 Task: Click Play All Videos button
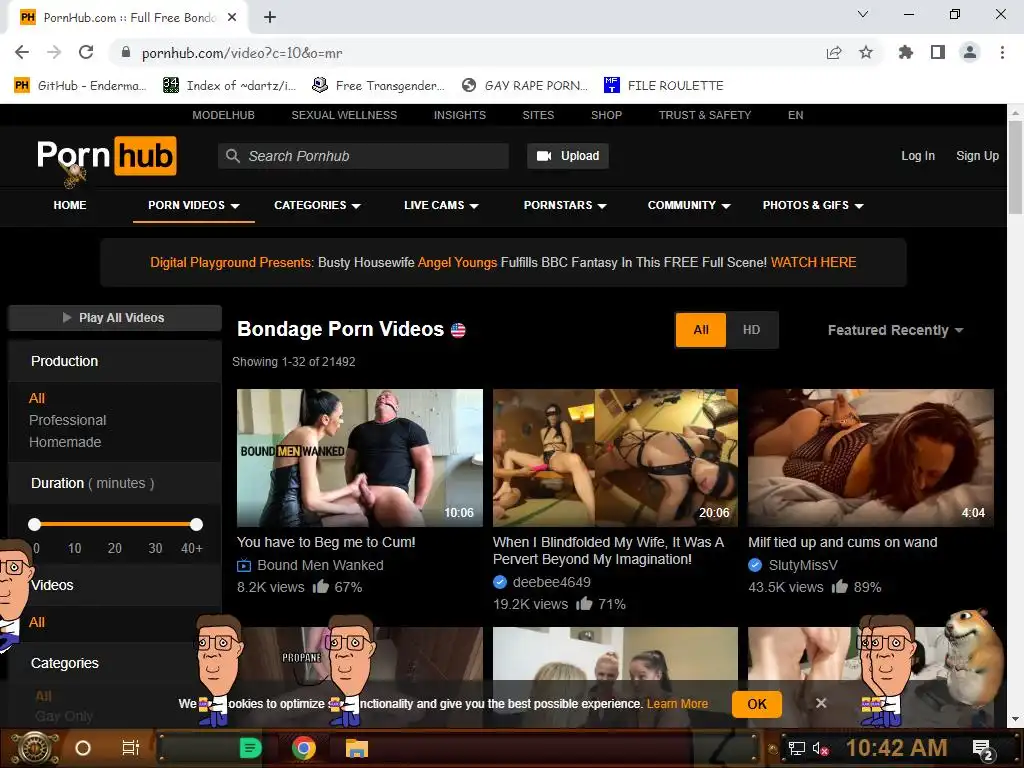[x=115, y=318]
